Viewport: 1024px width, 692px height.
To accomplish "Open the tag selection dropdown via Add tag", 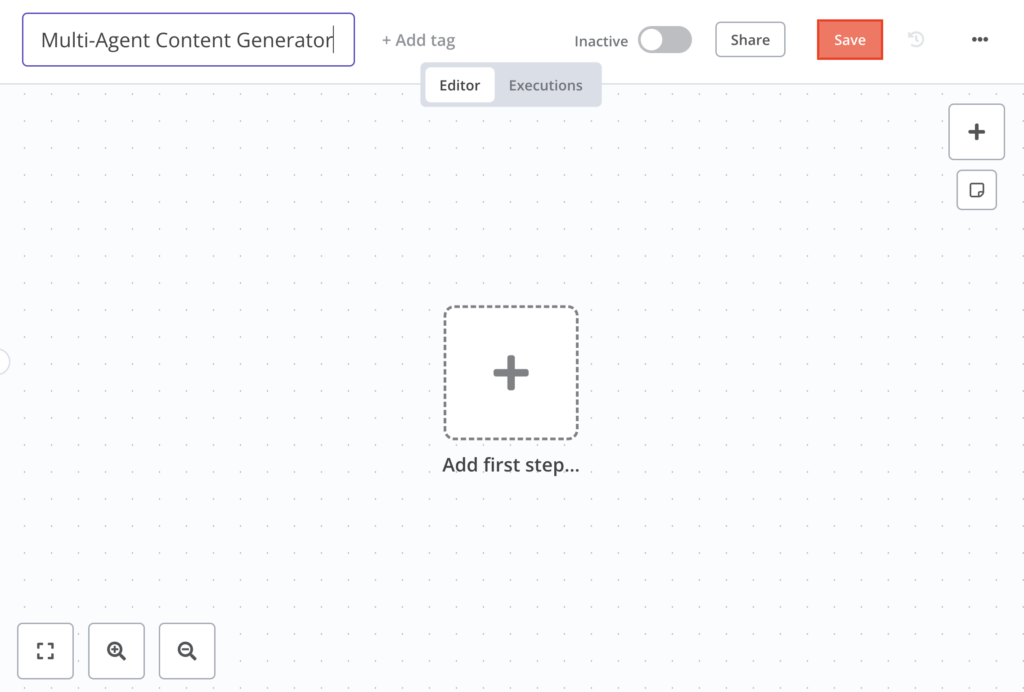I will point(418,40).
